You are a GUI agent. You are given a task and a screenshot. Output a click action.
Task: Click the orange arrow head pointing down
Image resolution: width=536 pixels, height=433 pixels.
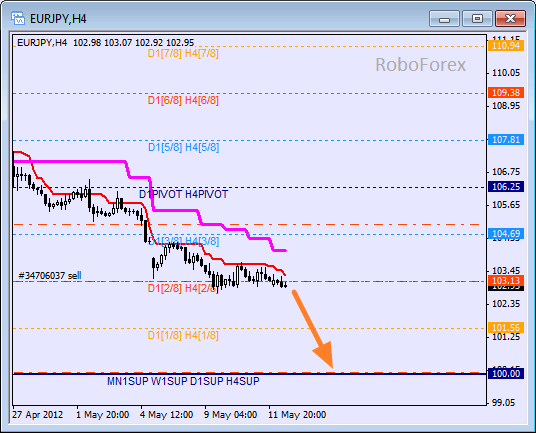tap(323, 354)
